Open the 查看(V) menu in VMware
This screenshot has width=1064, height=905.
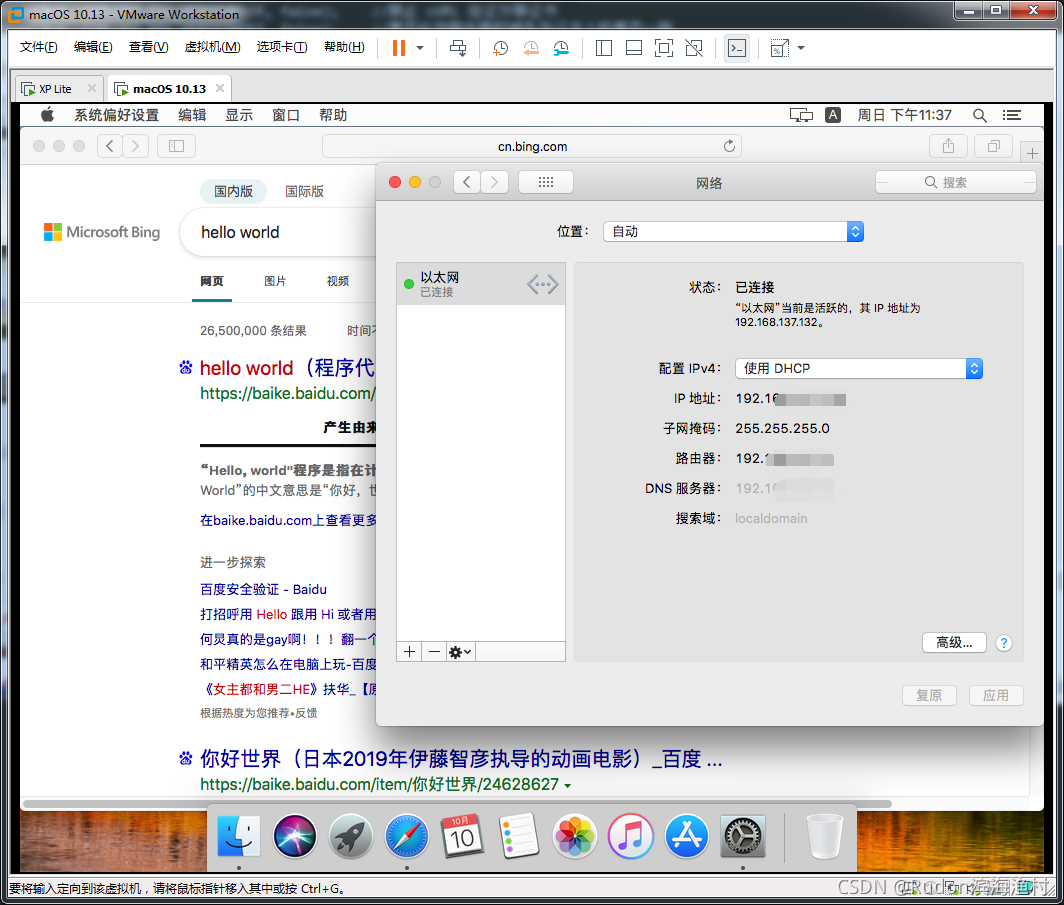point(149,47)
